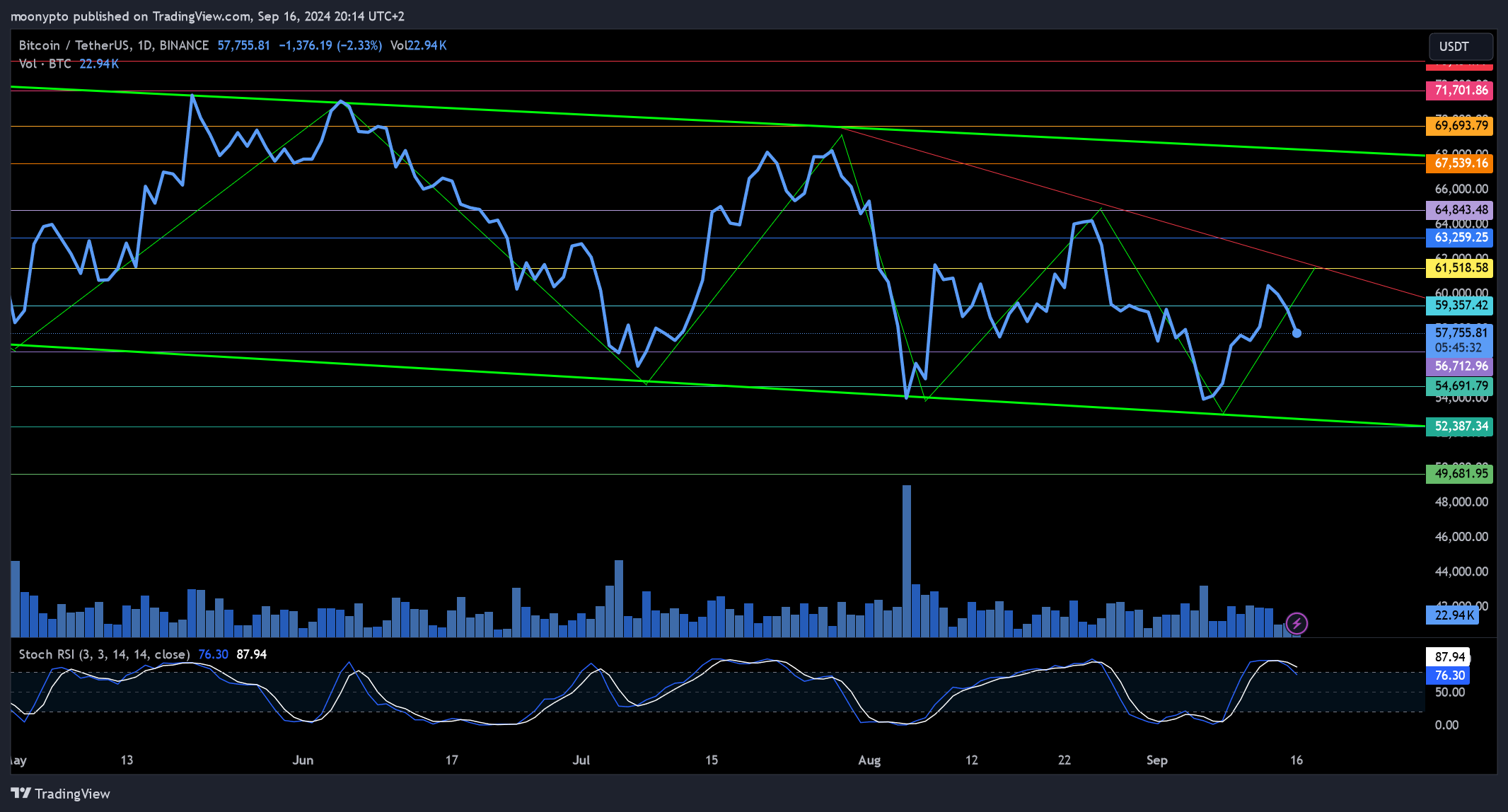This screenshot has height=812, width=1508.
Task: Click the 46,000.00 price axis tick
Action: 1461,537
